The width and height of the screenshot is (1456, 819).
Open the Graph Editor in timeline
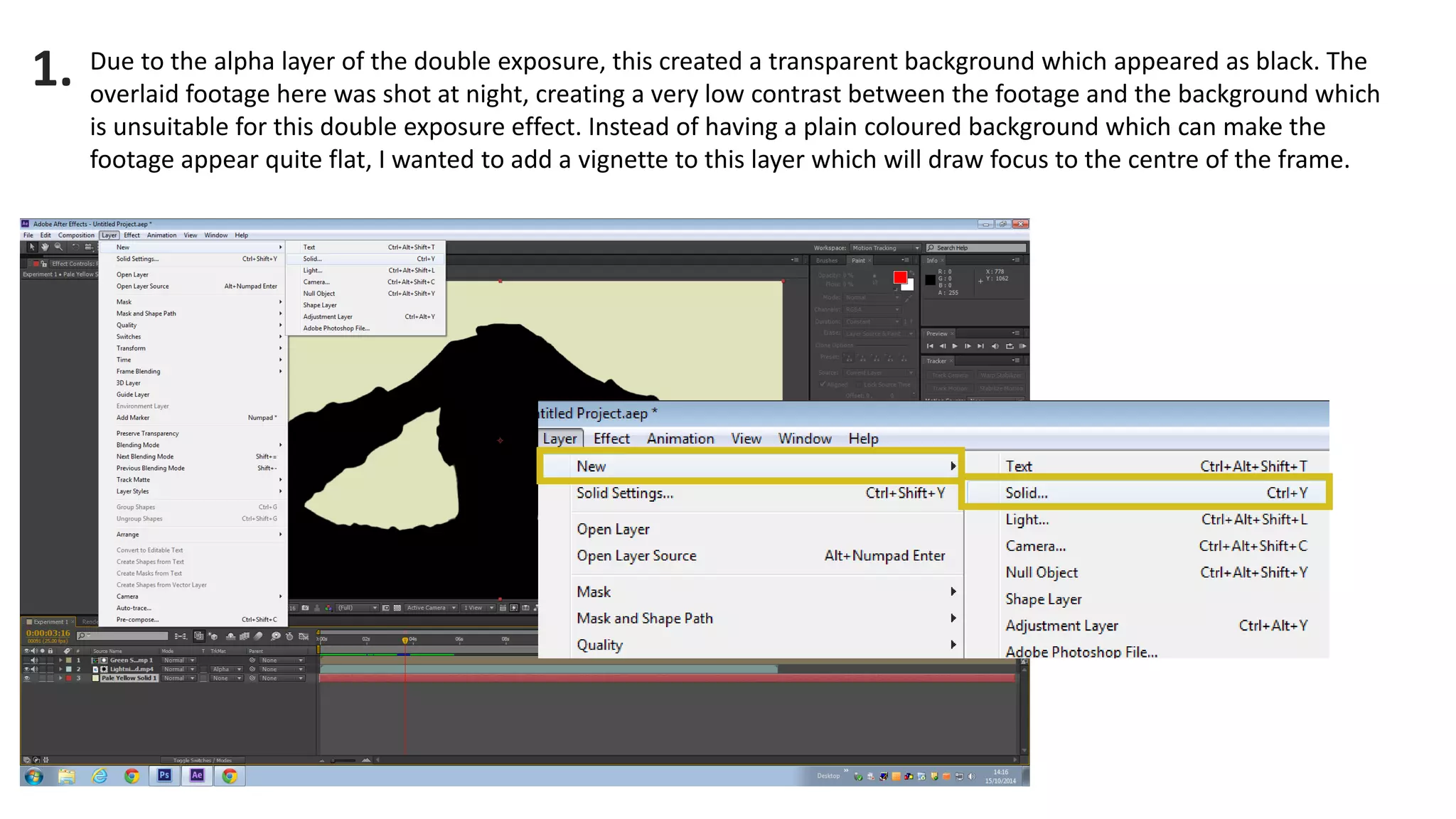coord(304,636)
